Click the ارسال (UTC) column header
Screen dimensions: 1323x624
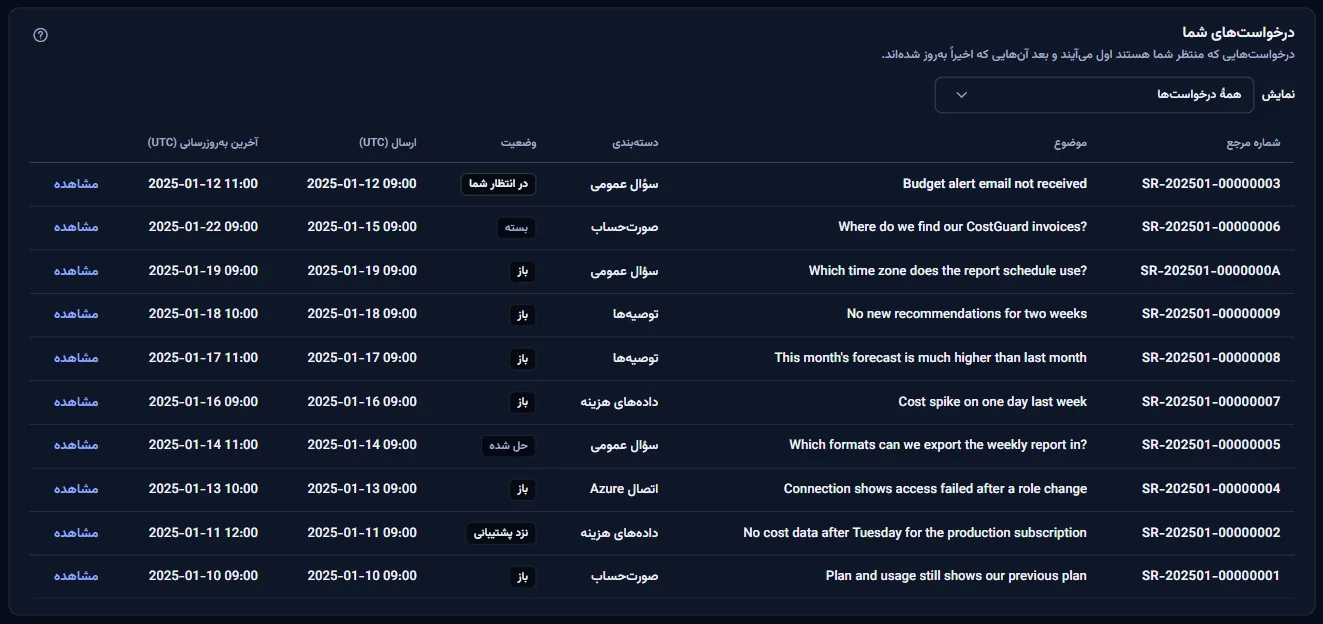(388, 143)
